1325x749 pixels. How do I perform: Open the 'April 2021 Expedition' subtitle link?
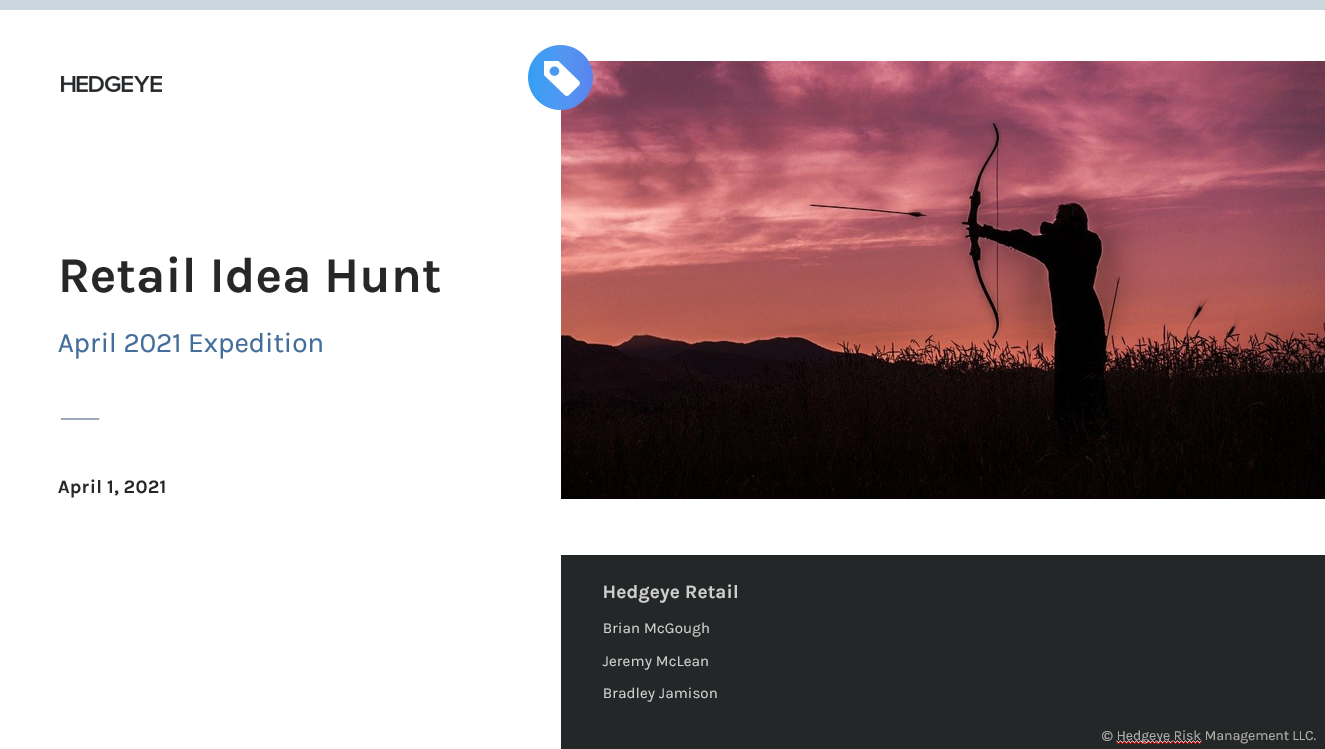tap(191, 343)
